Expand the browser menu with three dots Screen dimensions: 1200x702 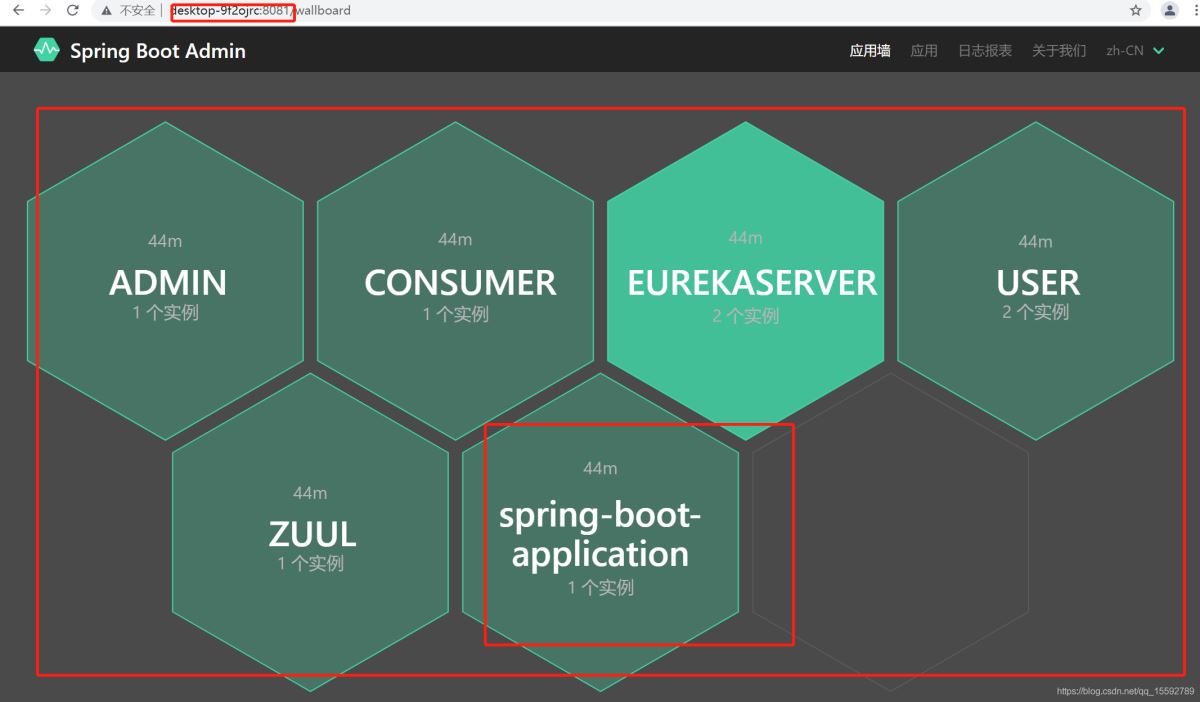(x=1194, y=10)
